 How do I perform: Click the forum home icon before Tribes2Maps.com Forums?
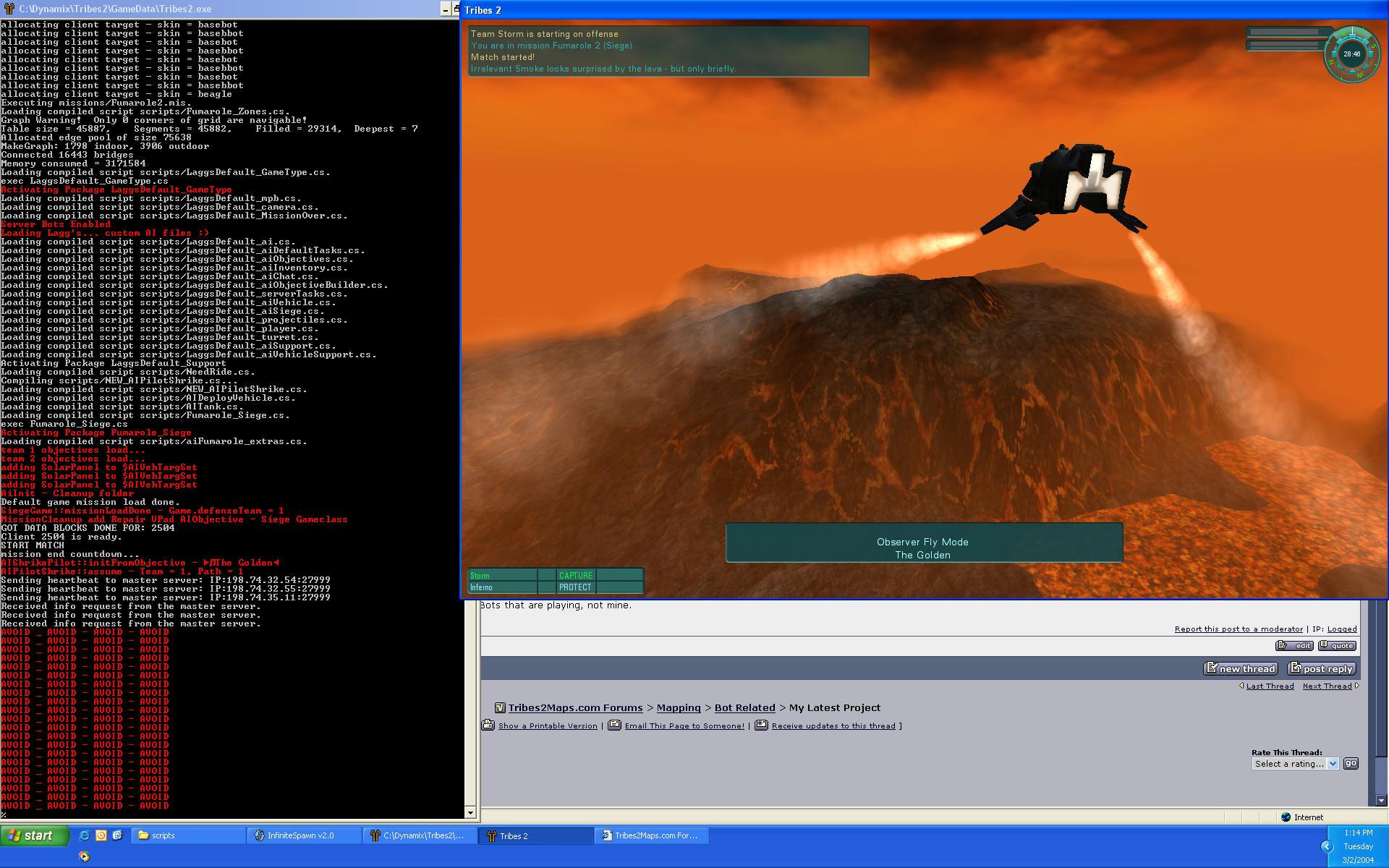499,707
